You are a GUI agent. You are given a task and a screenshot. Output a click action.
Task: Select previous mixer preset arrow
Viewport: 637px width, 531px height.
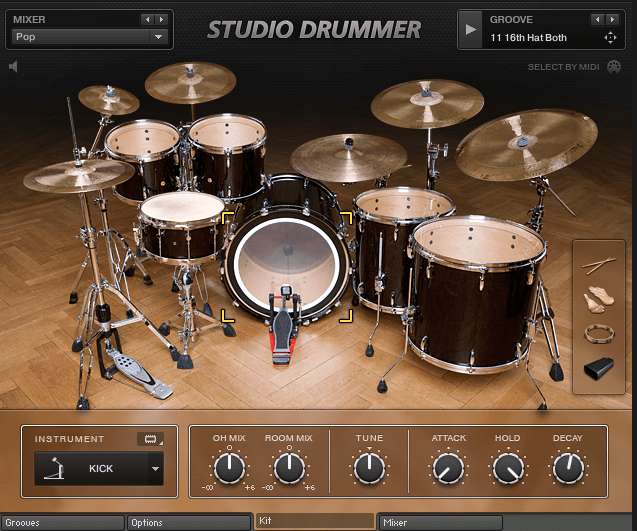(147, 19)
